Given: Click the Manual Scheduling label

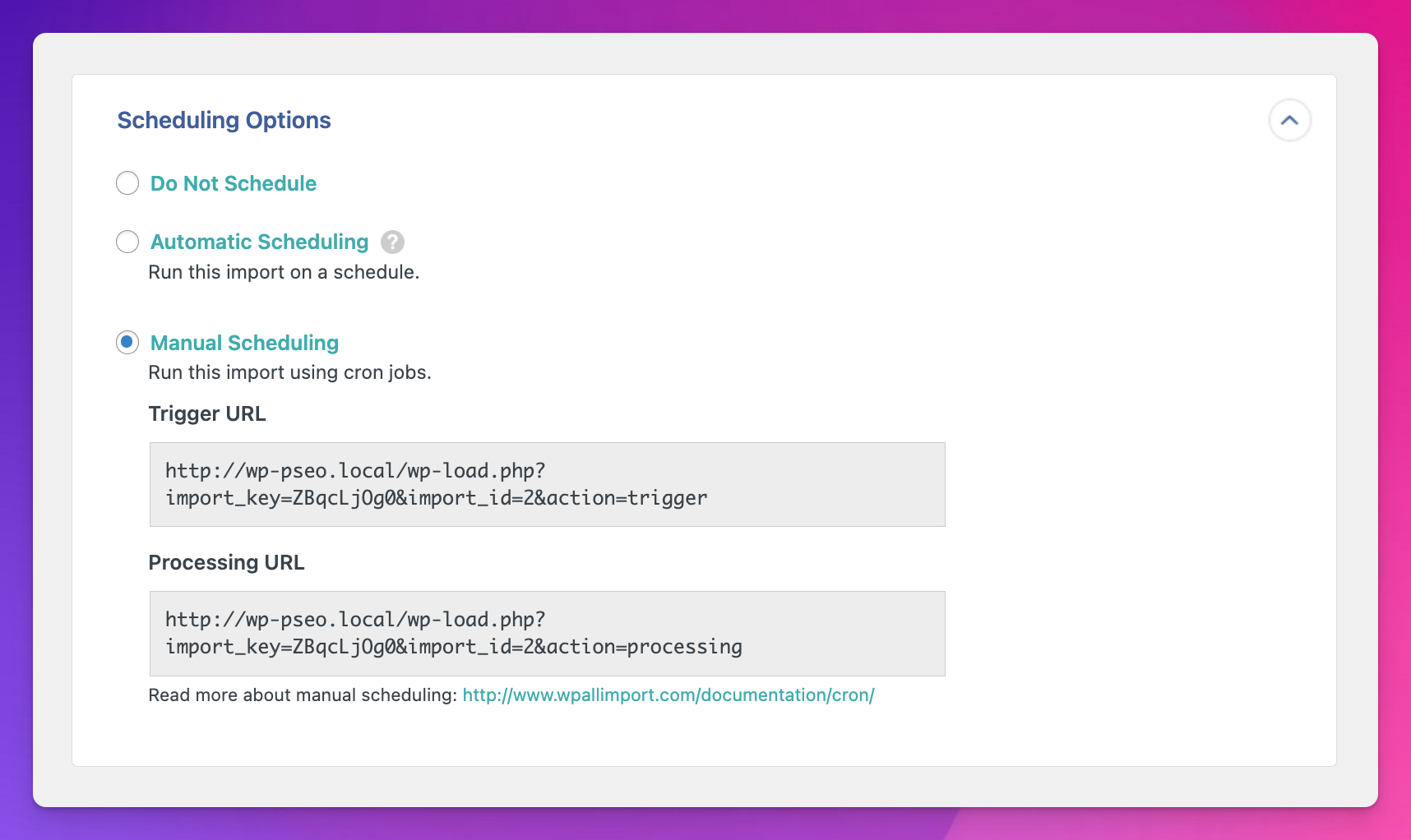Looking at the screenshot, I should [x=245, y=343].
